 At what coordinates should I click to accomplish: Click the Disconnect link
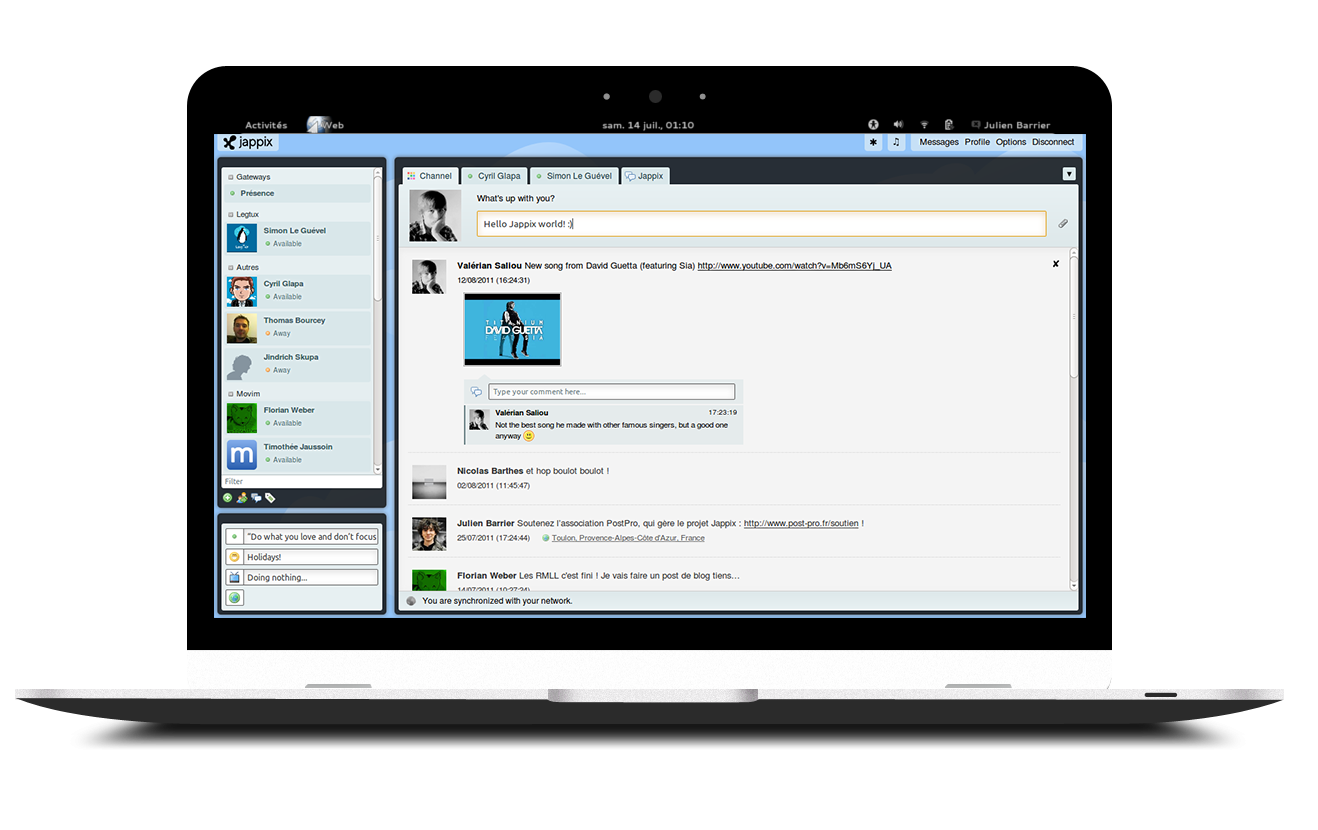point(1053,142)
